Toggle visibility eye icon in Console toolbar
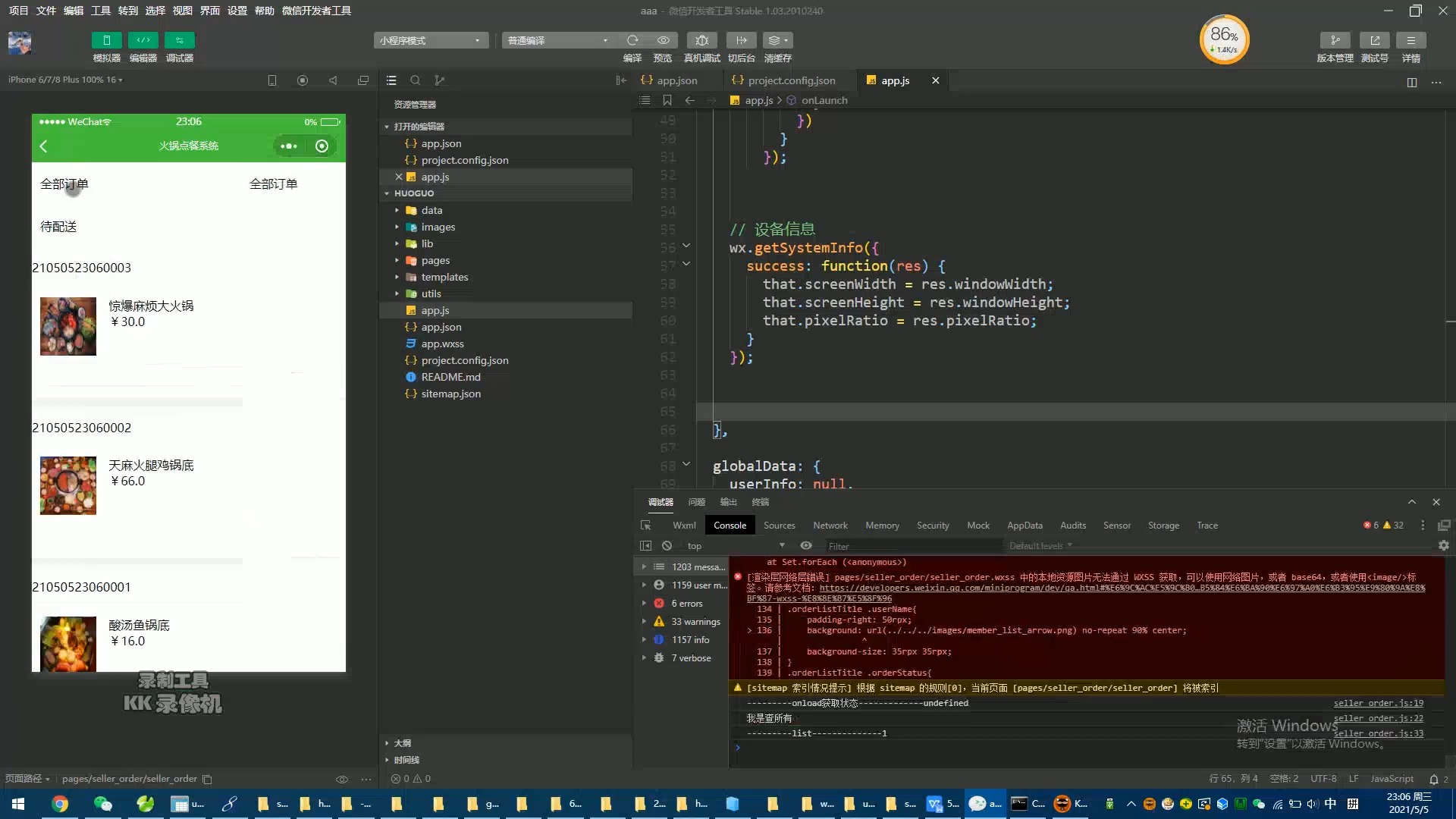Image resolution: width=1456 pixels, height=819 pixels. pyautogui.click(x=806, y=545)
